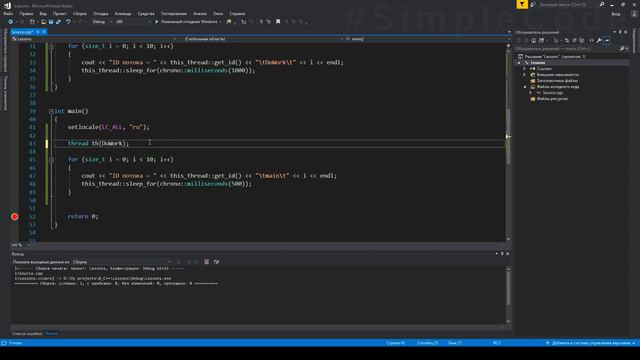Toggle word wrap in output panel
Screen dimensions: 640x360
tap(216, 262)
